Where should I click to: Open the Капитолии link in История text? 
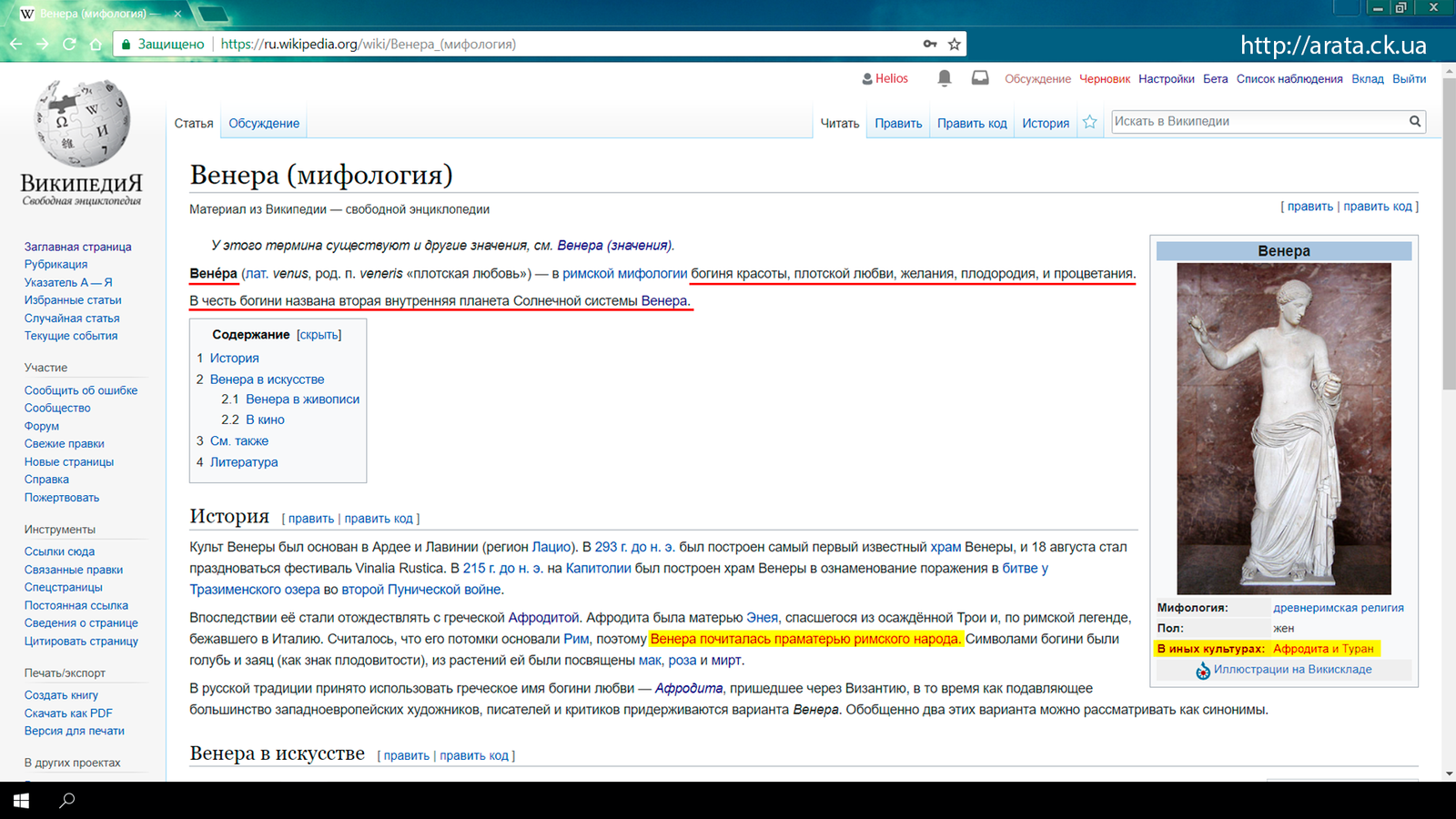coord(599,569)
